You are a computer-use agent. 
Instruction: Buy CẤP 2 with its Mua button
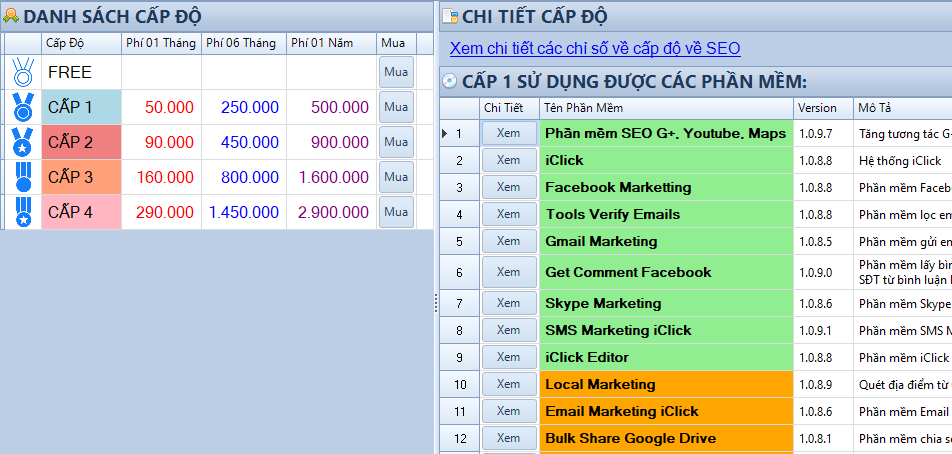coord(396,142)
